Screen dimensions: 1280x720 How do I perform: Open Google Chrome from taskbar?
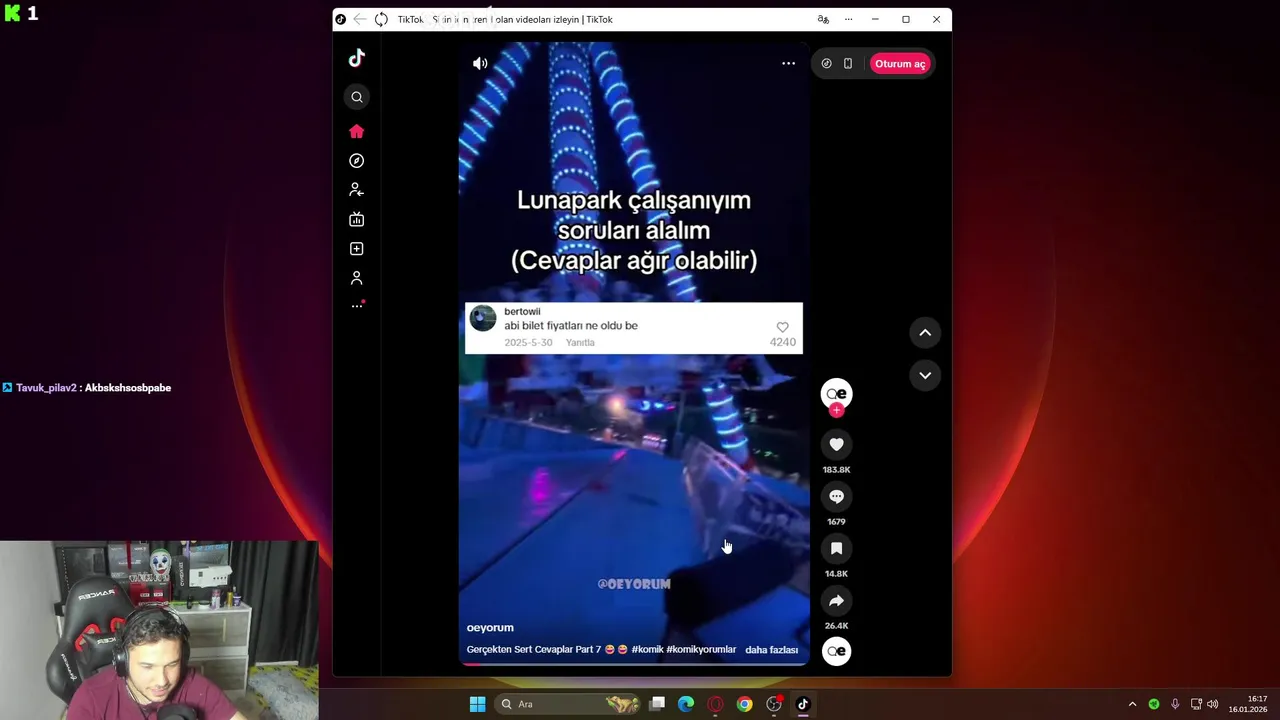(x=744, y=704)
